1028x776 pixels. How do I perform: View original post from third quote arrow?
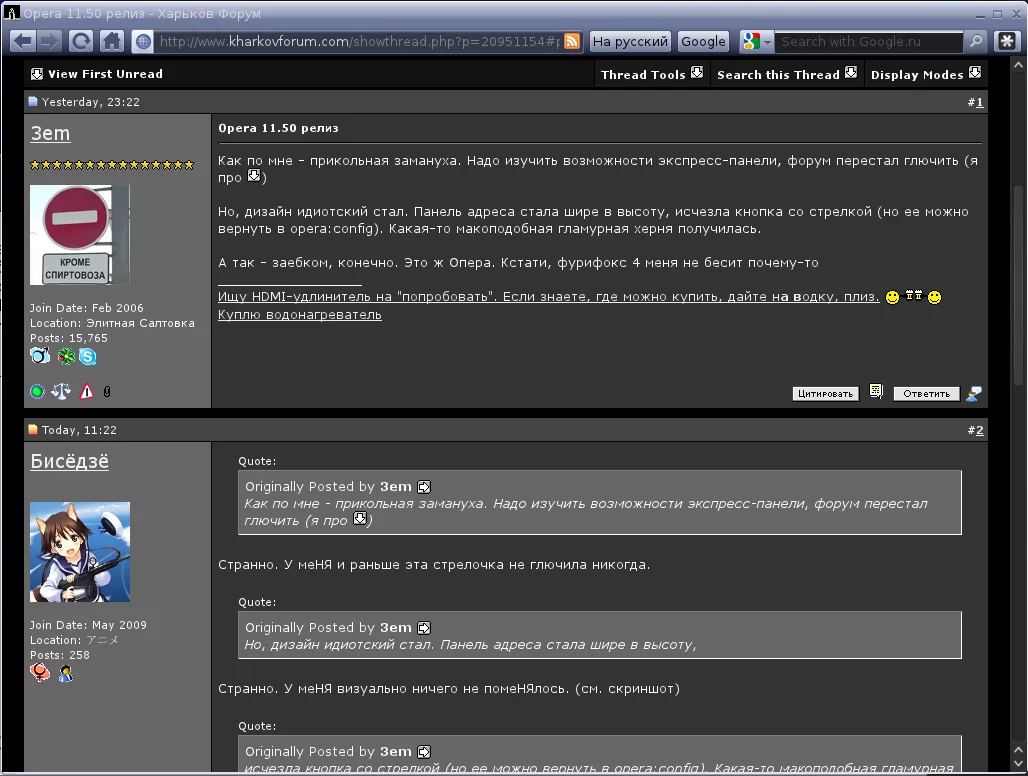point(424,752)
